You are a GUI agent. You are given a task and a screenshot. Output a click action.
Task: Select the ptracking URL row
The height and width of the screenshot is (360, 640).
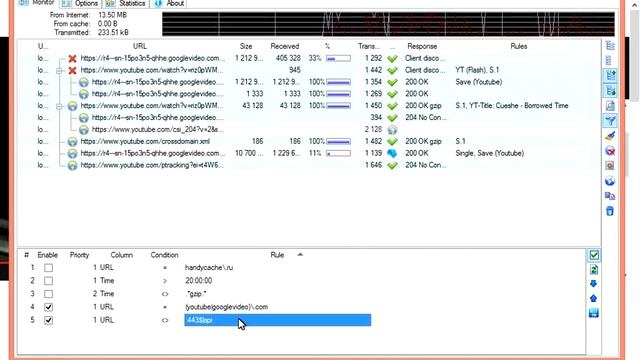pyautogui.click(x=152, y=165)
